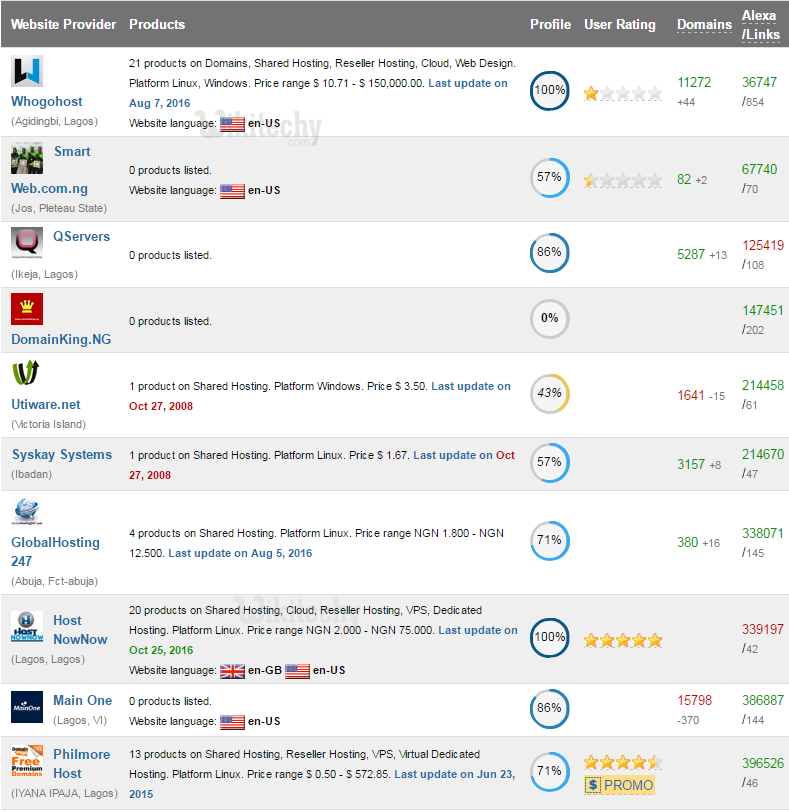Image resolution: width=789 pixels, height=812 pixels.
Task: Click the GlobalHosting 247 globe logo
Action: click(x=27, y=513)
